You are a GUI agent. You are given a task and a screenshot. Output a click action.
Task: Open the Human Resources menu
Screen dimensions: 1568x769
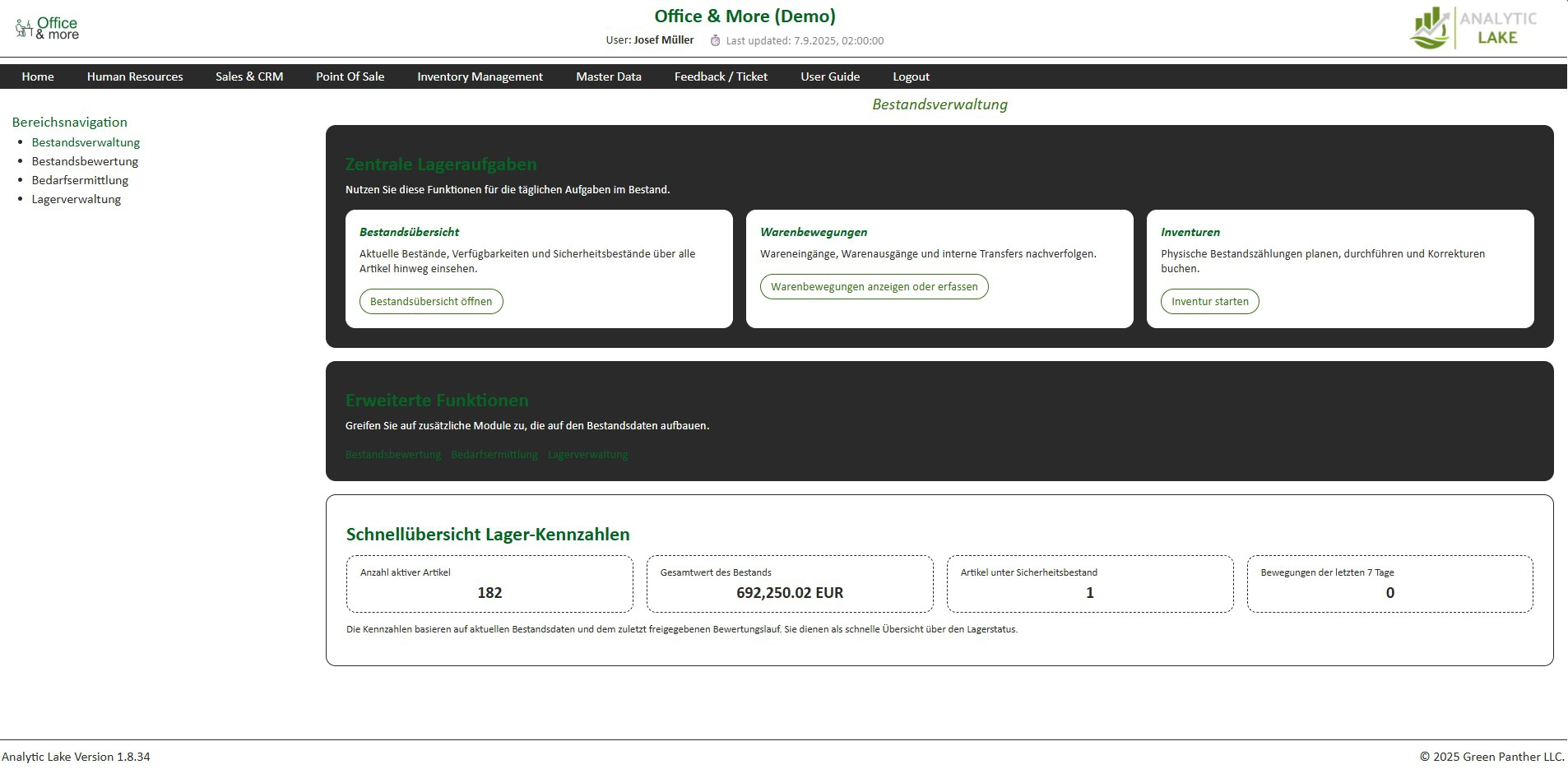pos(135,76)
